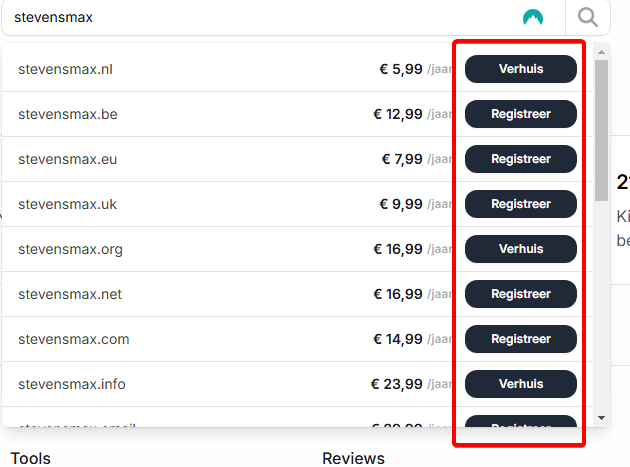
Task: Click Verhuis beside stevensmax.info
Action: pos(521,384)
